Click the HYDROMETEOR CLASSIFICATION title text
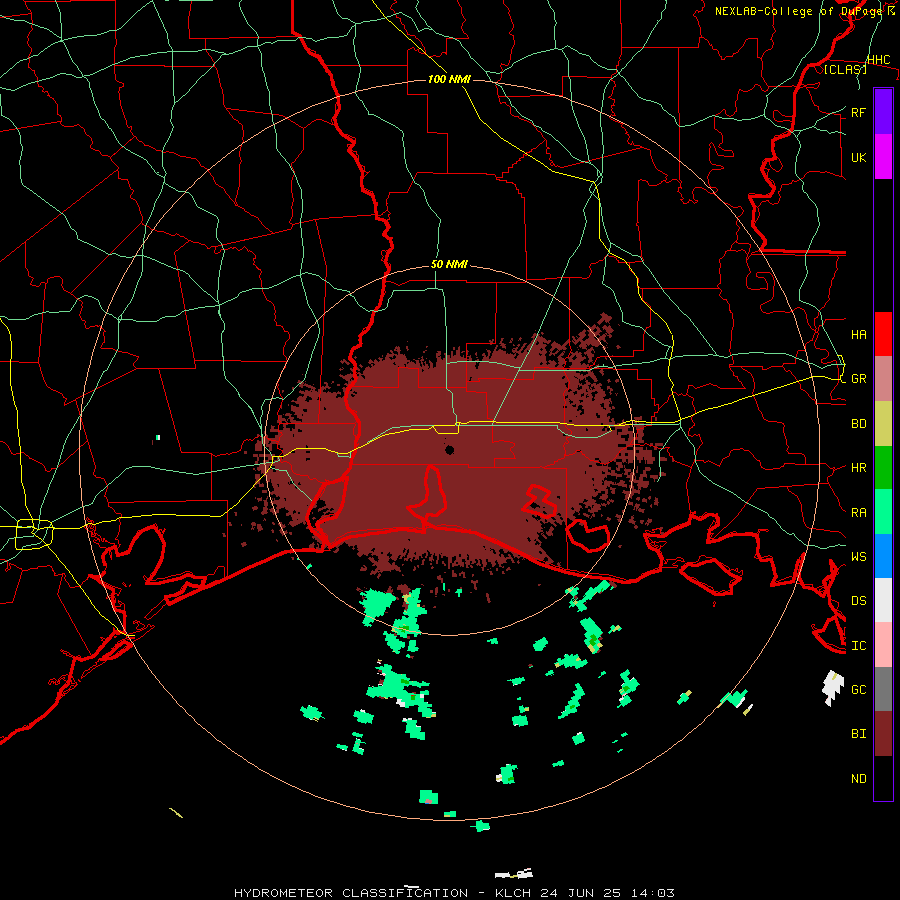This screenshot has width=900, height=900. [351, 893]
